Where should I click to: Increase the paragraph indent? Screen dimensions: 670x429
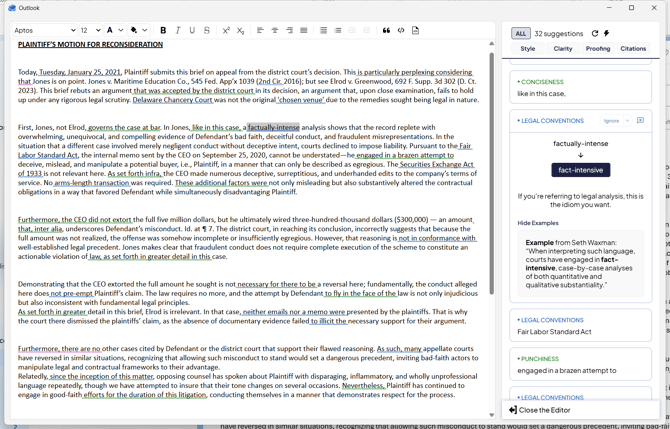click(x=367, y=30)
